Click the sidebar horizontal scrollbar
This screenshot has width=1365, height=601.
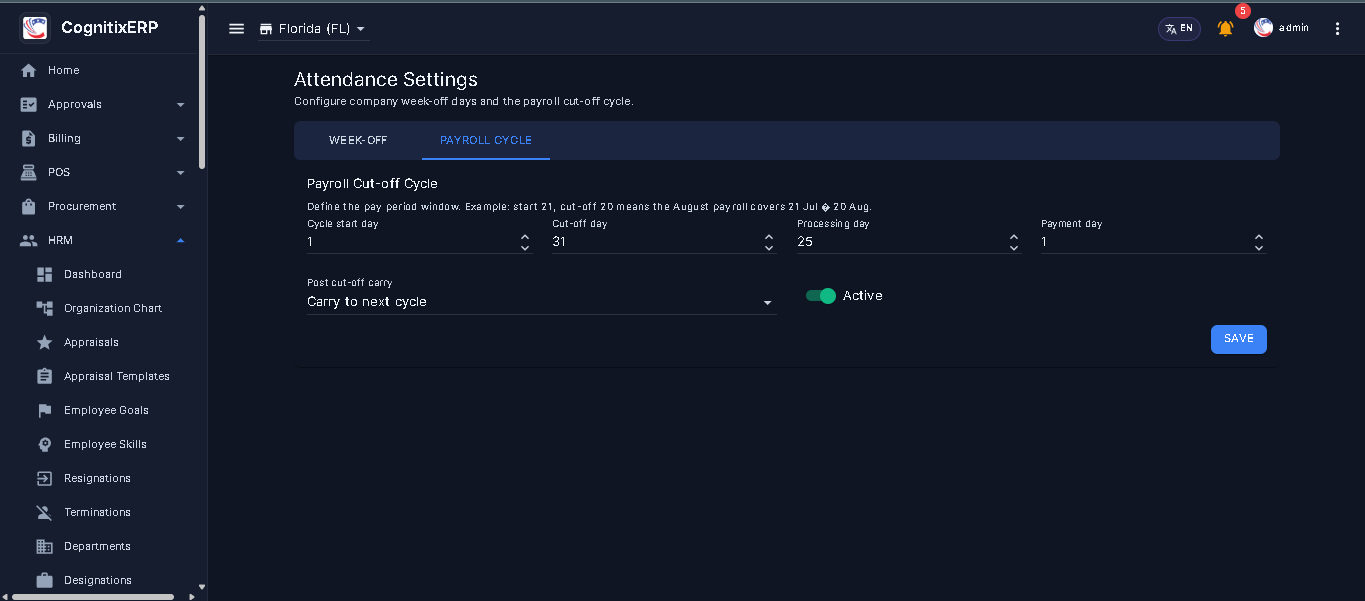(x=92, y=596)
